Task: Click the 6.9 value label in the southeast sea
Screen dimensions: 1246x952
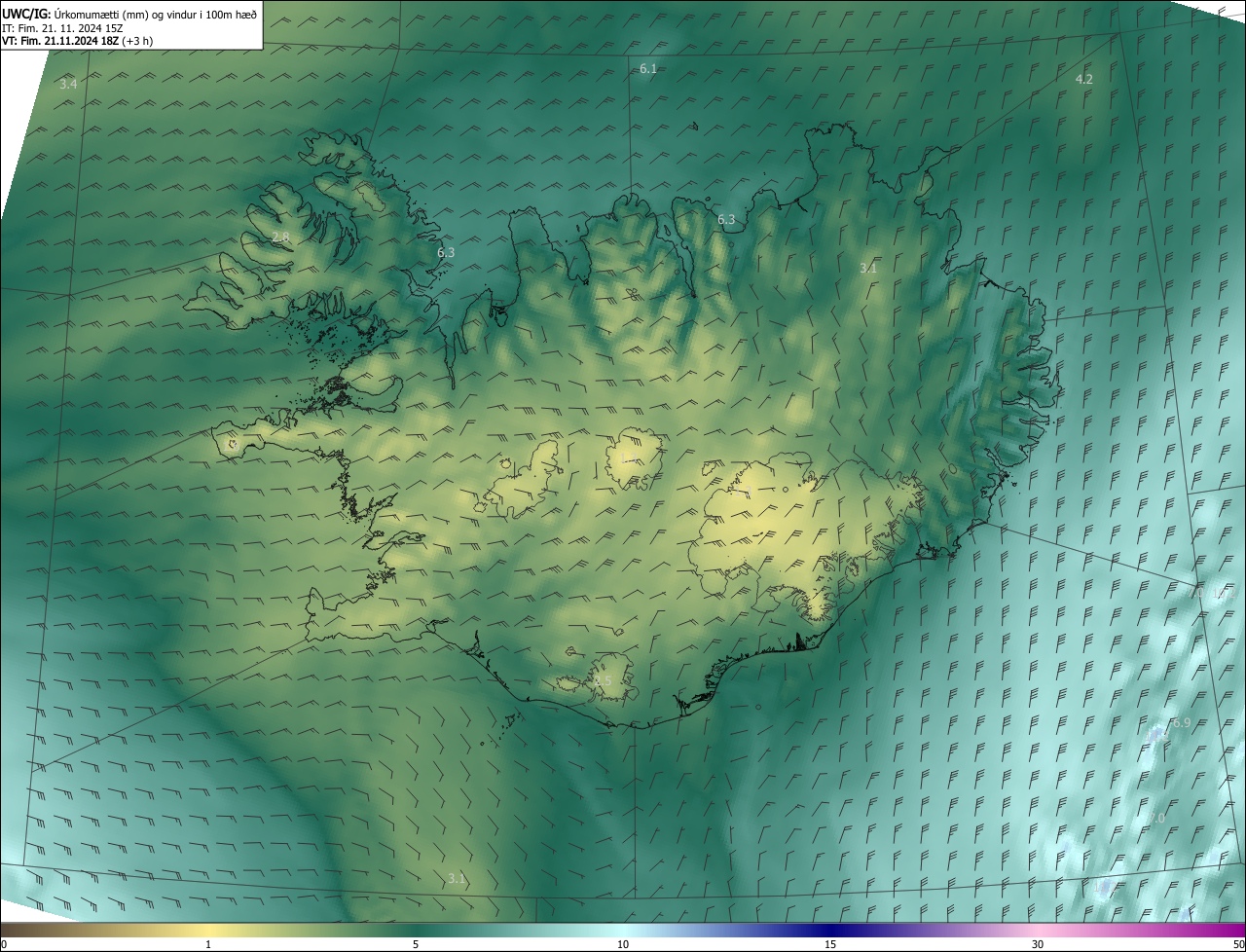Action: (x=1182, y=722)
